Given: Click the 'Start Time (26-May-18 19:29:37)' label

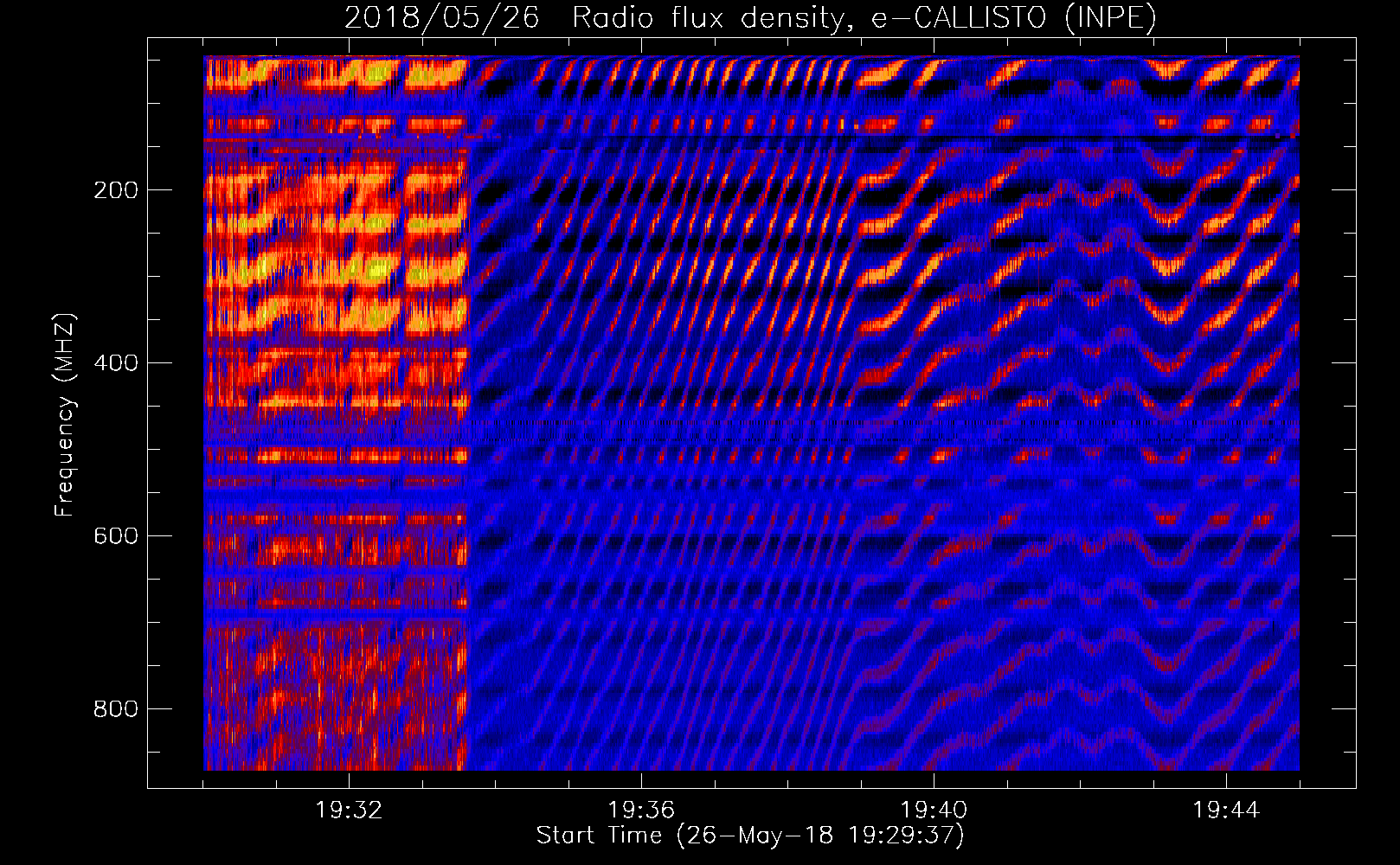Looking at the screenshot, I should pyautogui.click(x=750, y=836).
